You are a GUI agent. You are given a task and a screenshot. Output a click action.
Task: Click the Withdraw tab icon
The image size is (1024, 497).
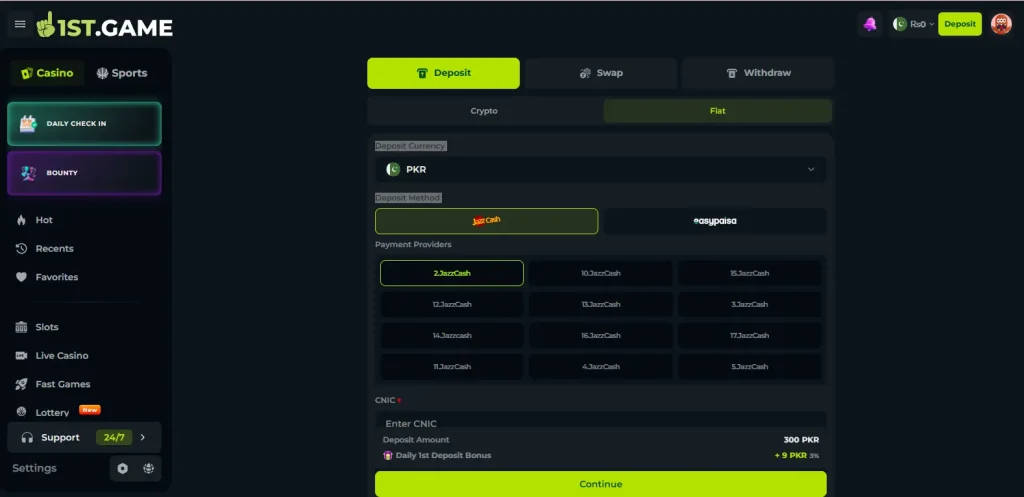click(732, 73)
